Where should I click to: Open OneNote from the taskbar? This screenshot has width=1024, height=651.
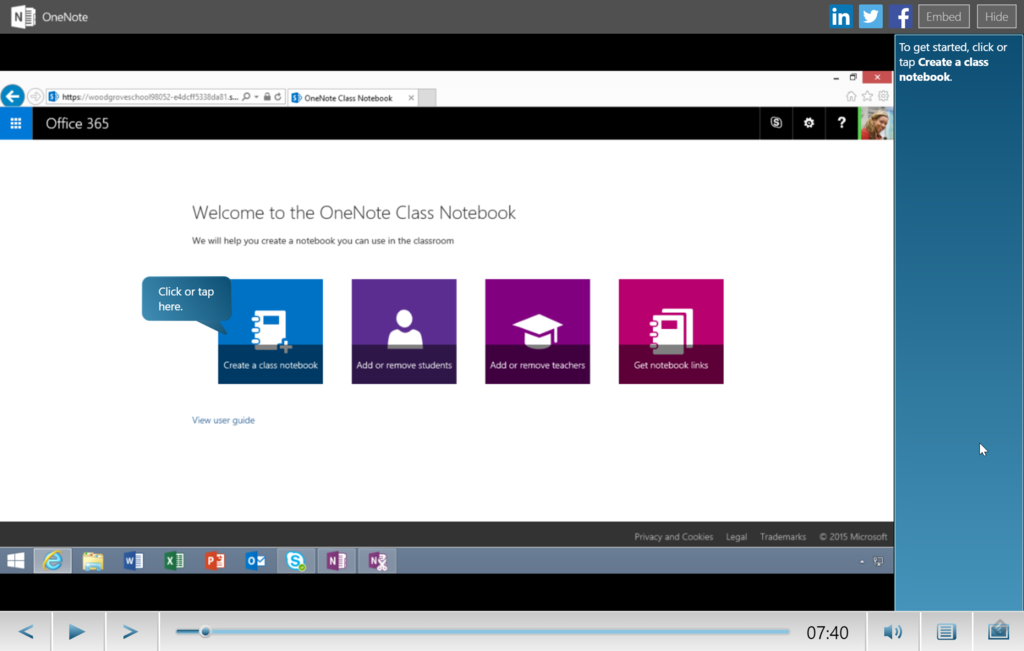336,561
